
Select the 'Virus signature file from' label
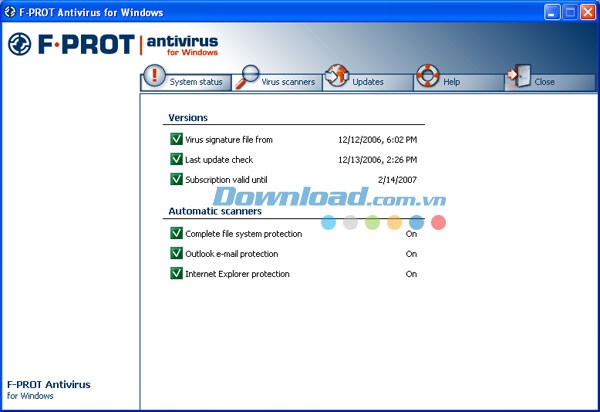coord(229,140)
